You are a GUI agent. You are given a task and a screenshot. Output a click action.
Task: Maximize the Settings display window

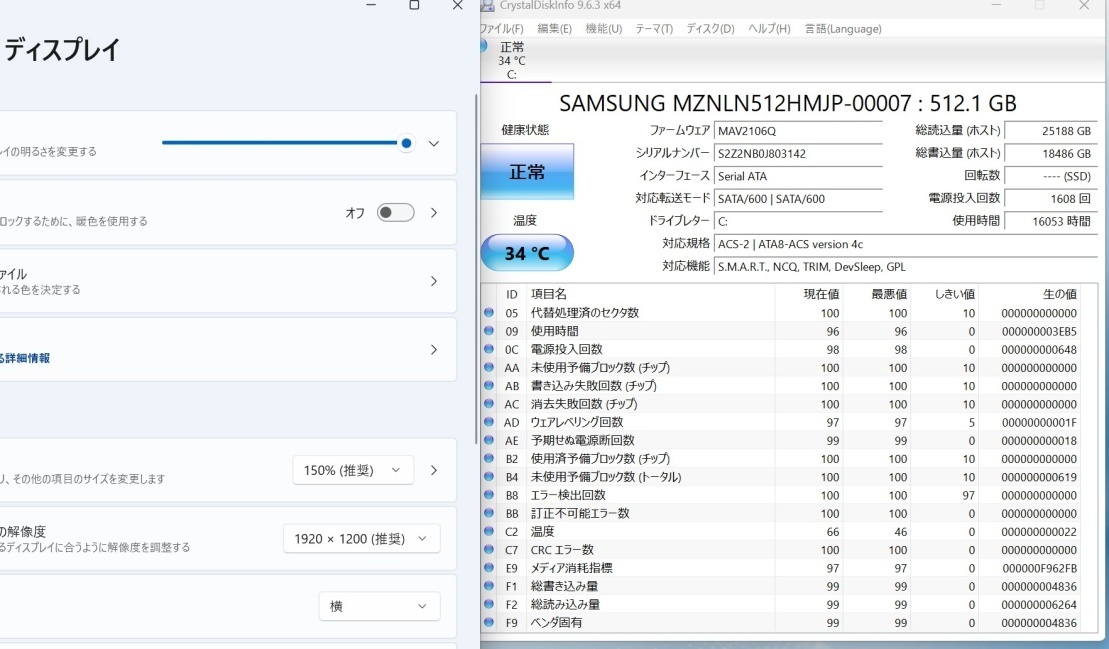coord(414,5)
